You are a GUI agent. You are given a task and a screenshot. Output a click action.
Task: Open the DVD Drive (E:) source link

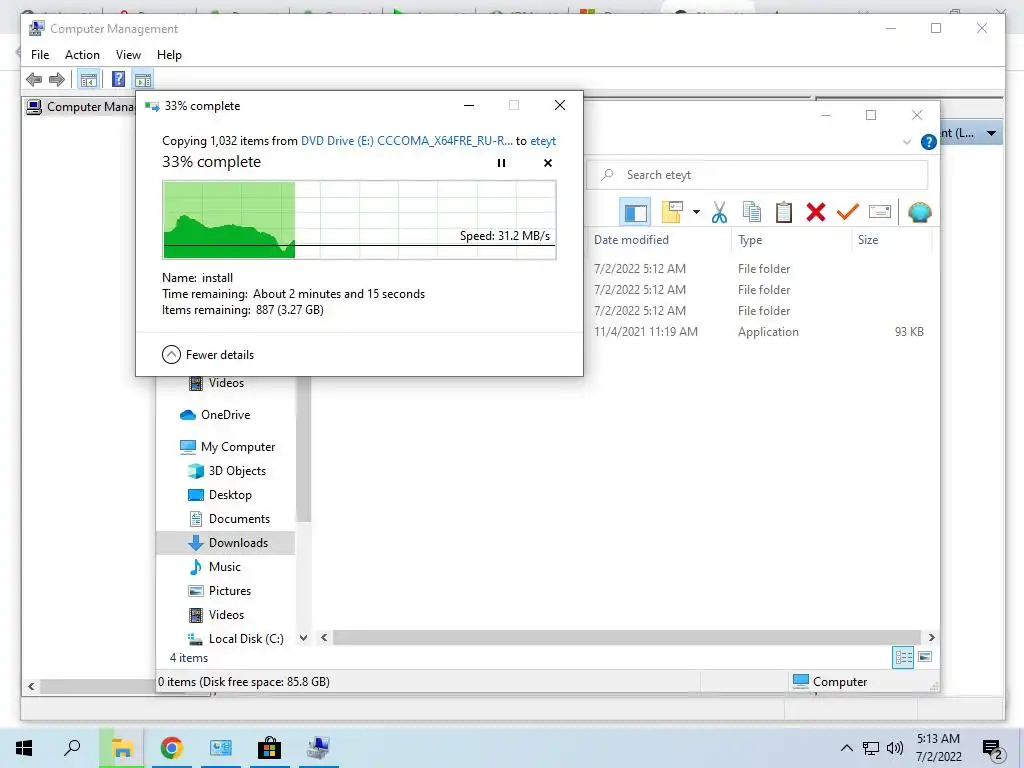[x=406, y=140]
